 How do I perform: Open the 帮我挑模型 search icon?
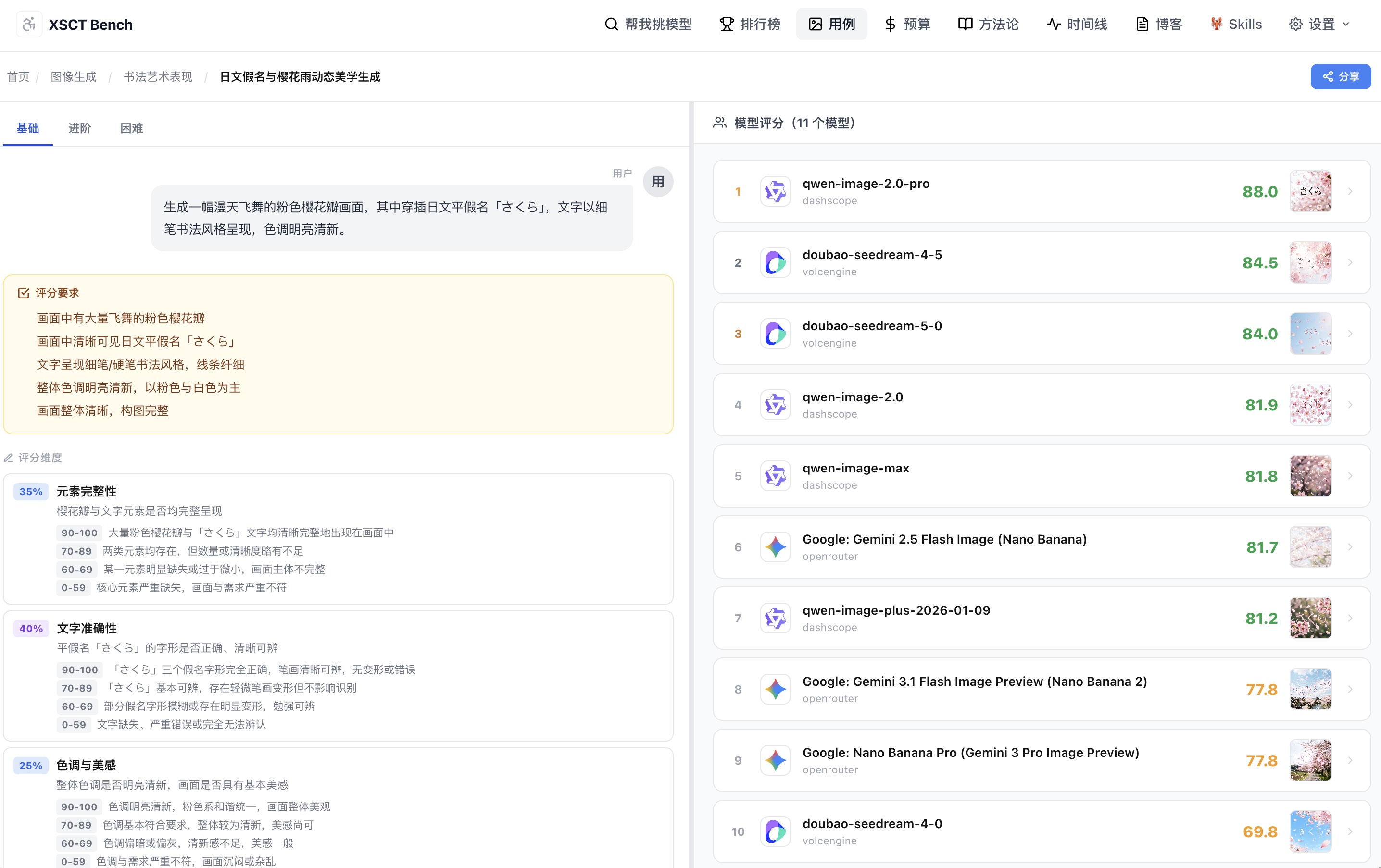[611, 24]
